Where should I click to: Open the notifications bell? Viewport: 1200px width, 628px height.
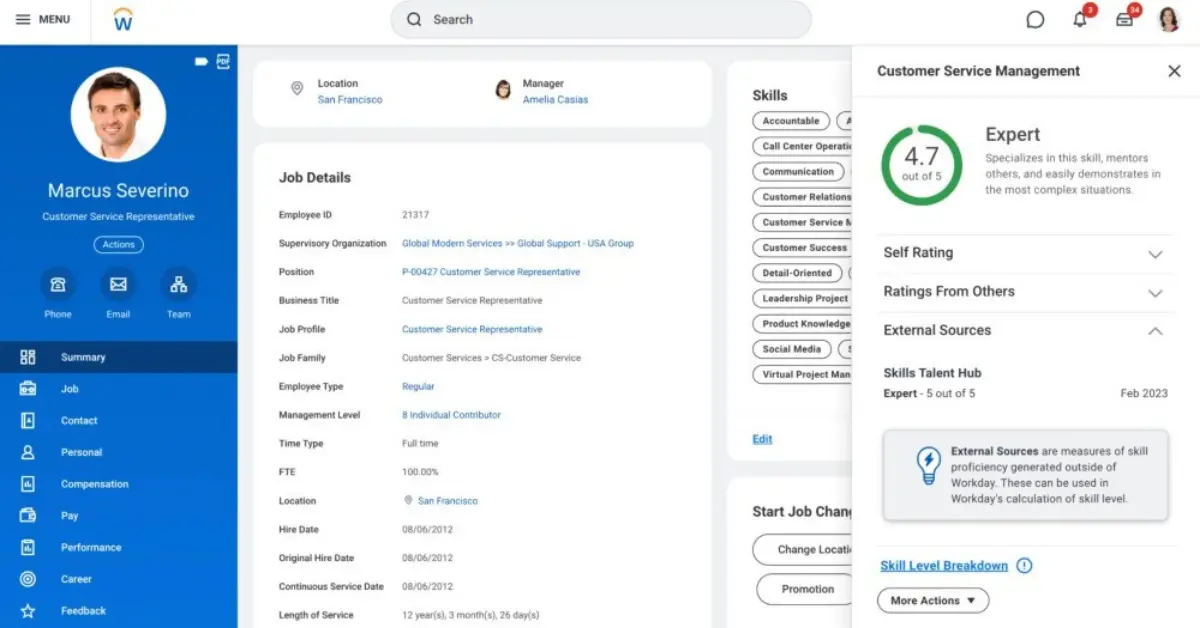pyautogui.click(x=1079, y=19)
